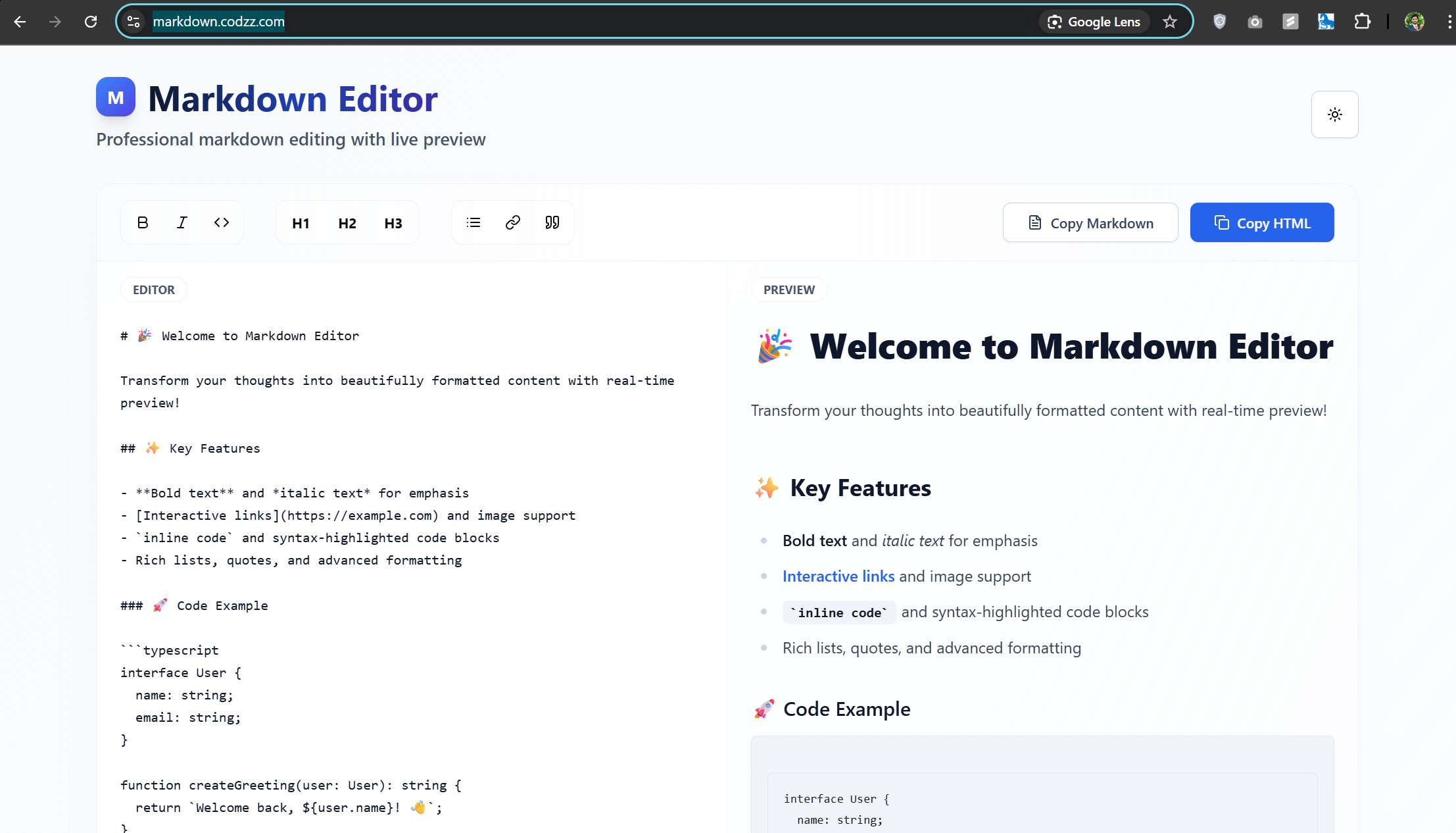Select the PREVIEW pane label
Image resolution: width=1456 pixels, height=833 pixels.
pyautogui.click(x=788, y=290)
